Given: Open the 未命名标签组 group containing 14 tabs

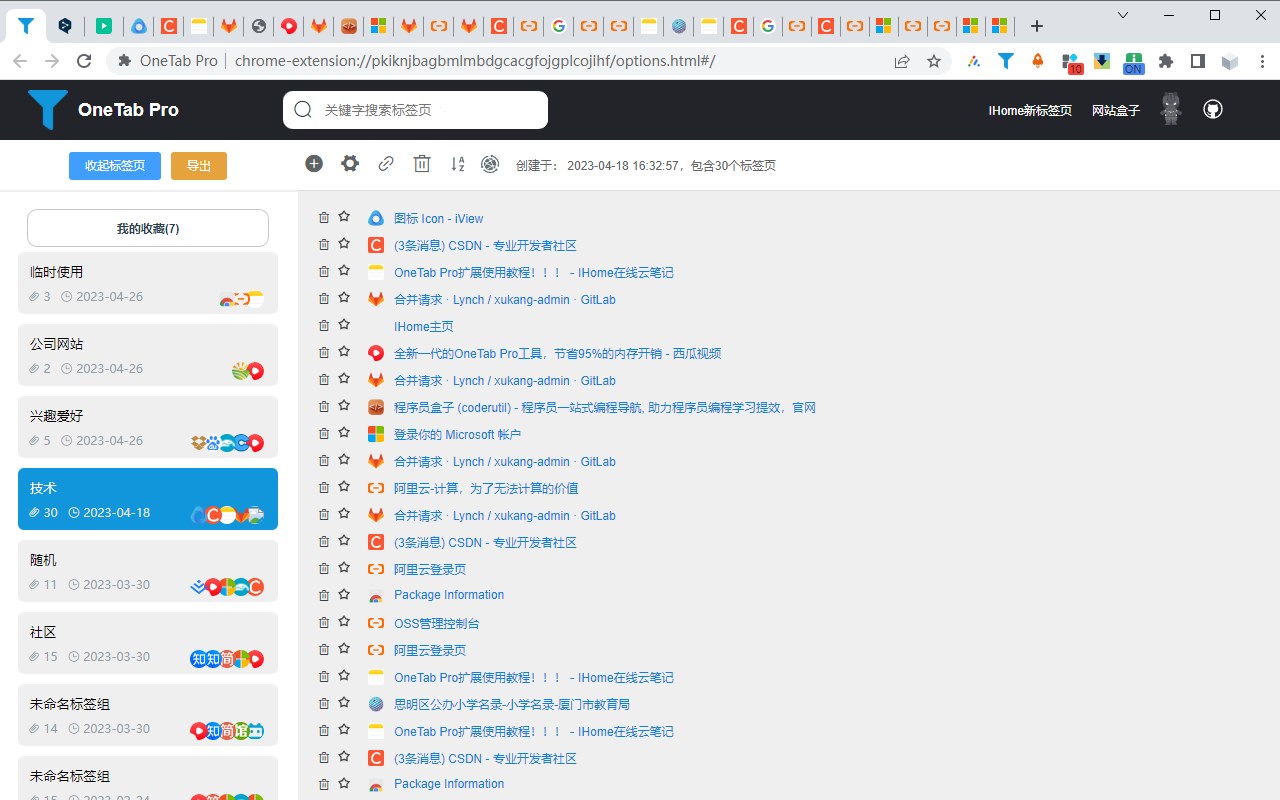Looking at the screenshot, I should tap(148, 715).
